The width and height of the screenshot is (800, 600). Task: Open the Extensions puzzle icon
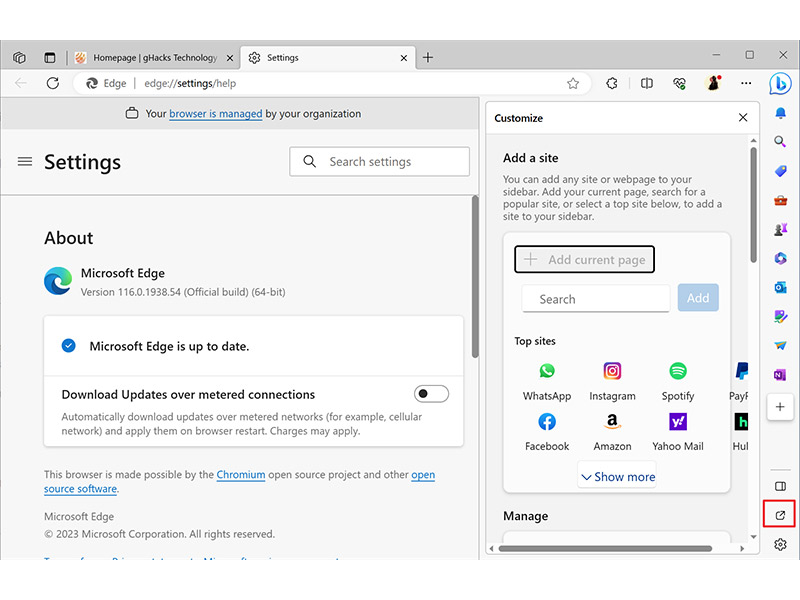tap(612, 83)
